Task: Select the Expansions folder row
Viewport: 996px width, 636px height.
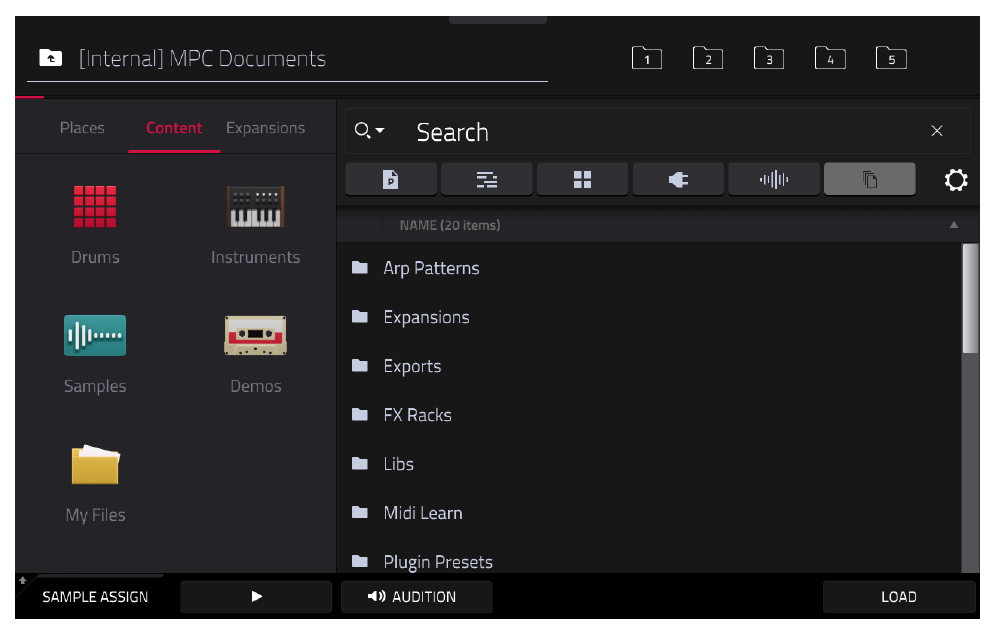Action: pyautogui.click(x=649, y=316)
